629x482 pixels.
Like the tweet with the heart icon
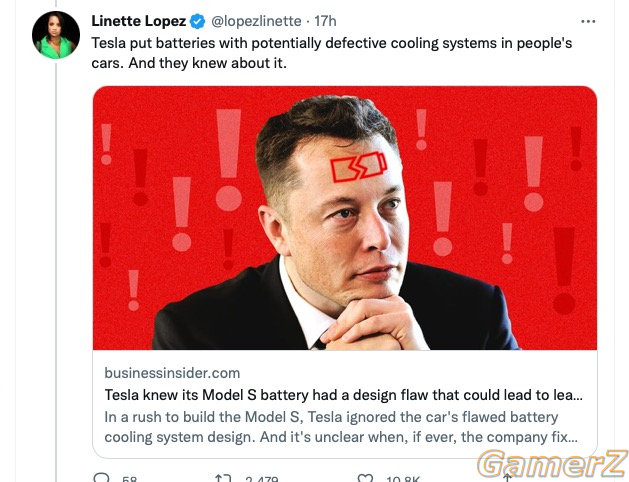pyautogui.click(x=365, y=478)
